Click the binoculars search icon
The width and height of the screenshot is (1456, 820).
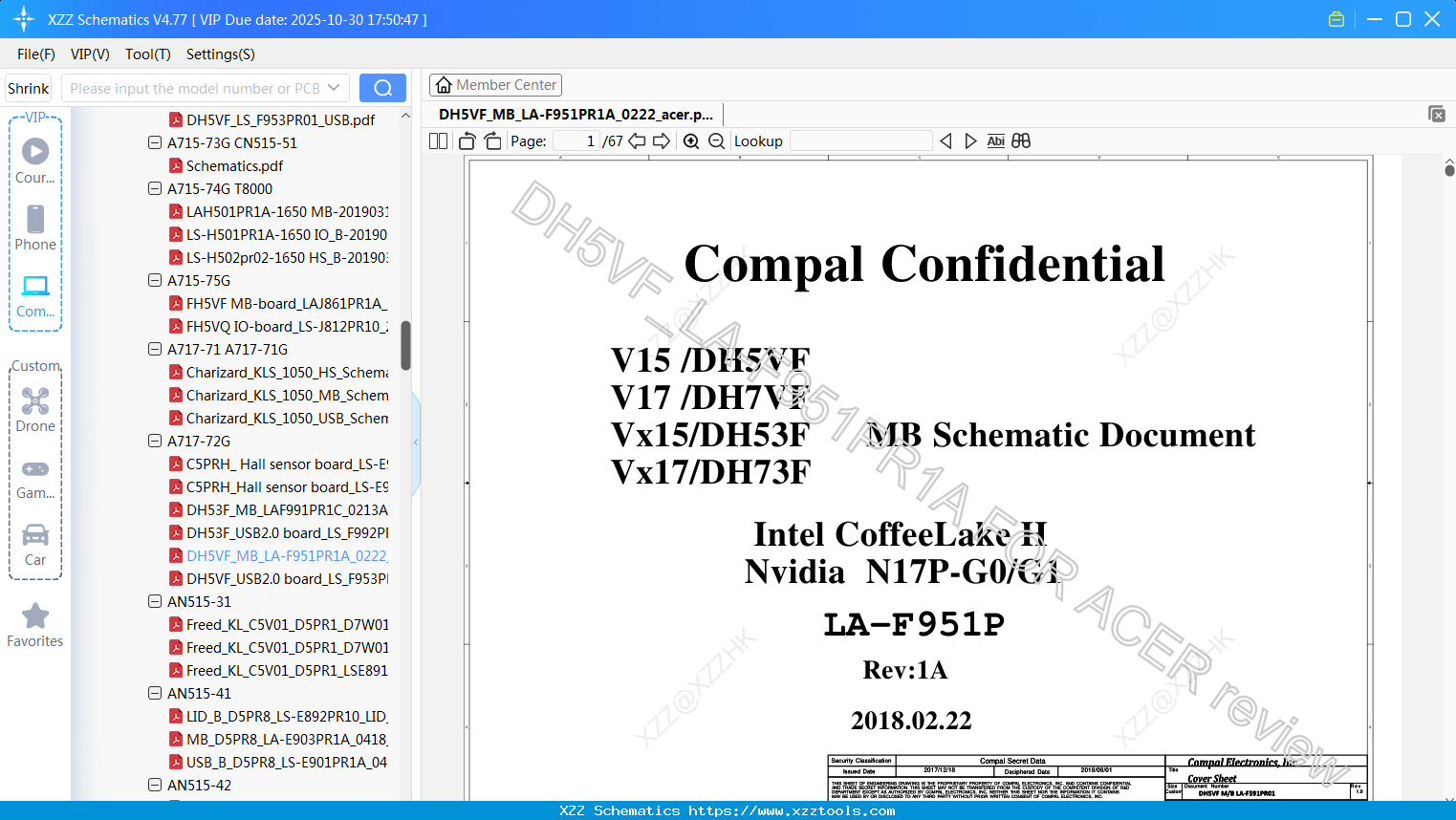(1021, 140)
